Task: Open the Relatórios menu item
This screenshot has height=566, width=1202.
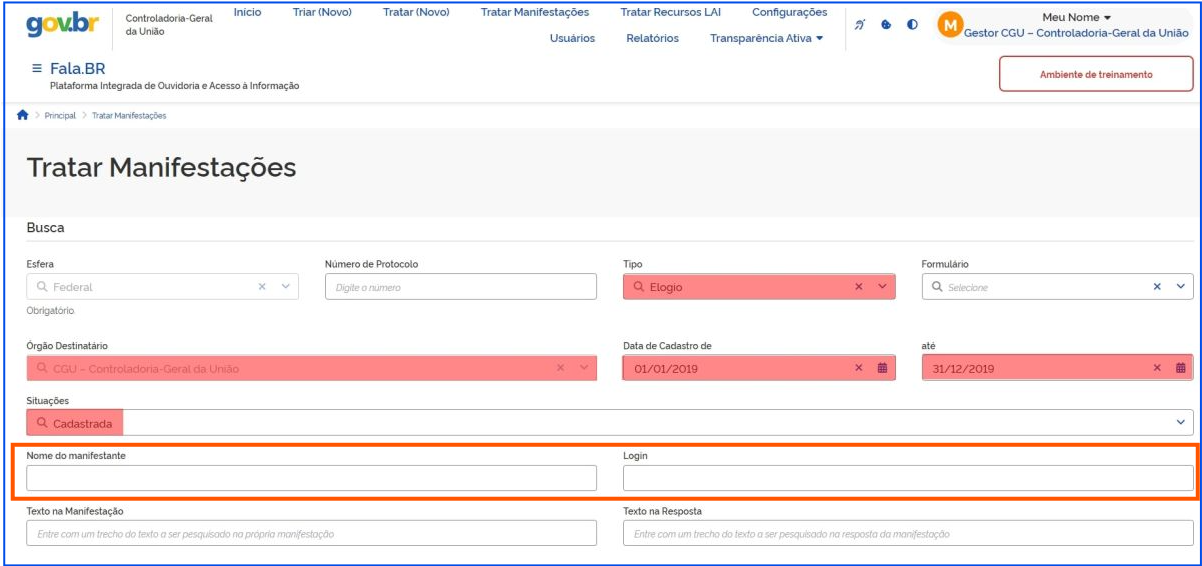Action: pyautogui.click(x=652, y=38)
